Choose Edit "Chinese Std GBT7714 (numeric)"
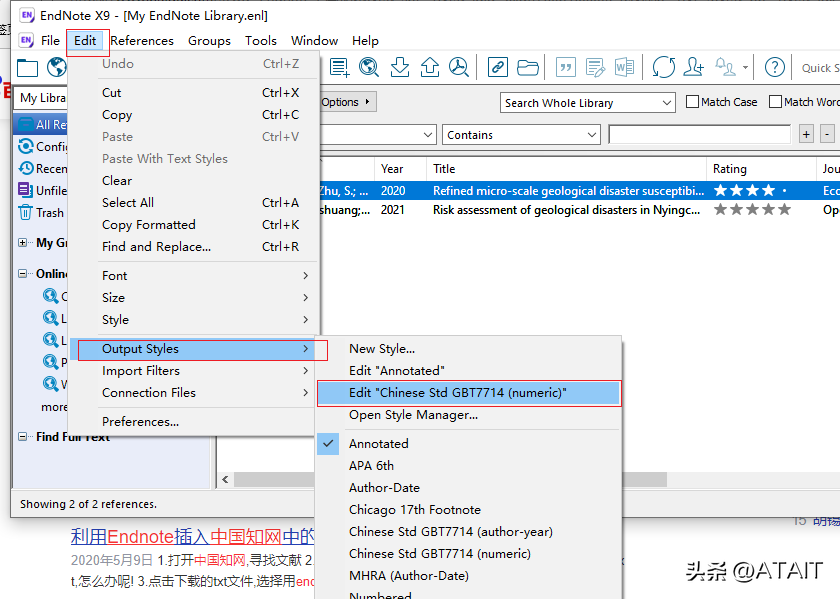The image size is (840, 599). click(x=469, y=393)
